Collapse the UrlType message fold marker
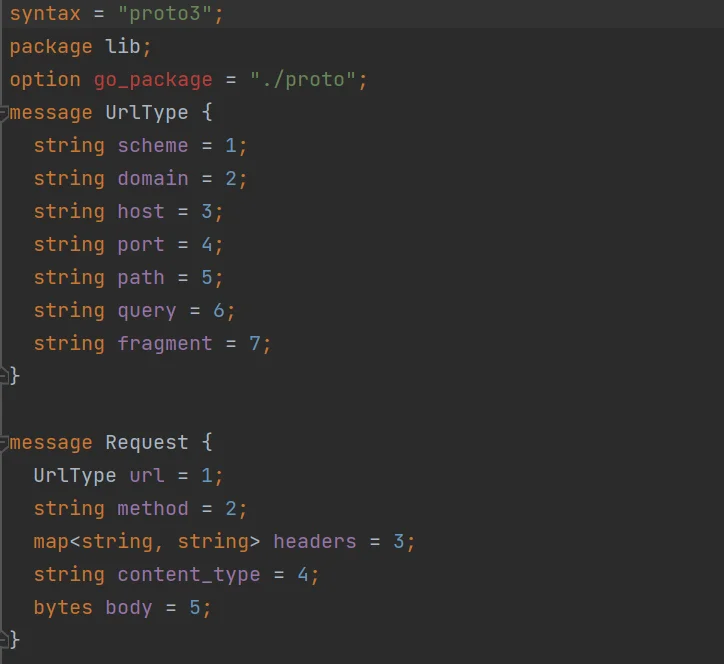The width and height of the screenshot is (724, 664). point(4,113)
